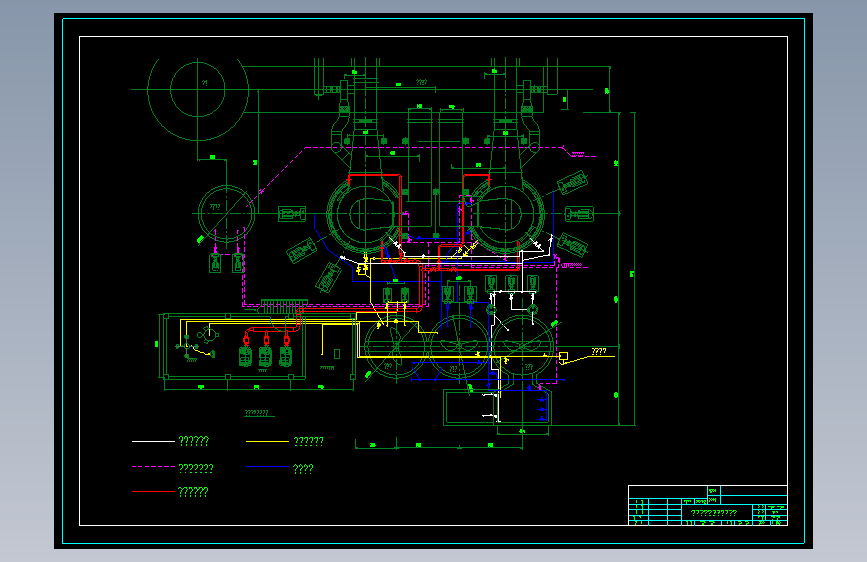Click the blue solid legend line sample
The width and height of the screenshot is (867, 562).
(267, 467)
